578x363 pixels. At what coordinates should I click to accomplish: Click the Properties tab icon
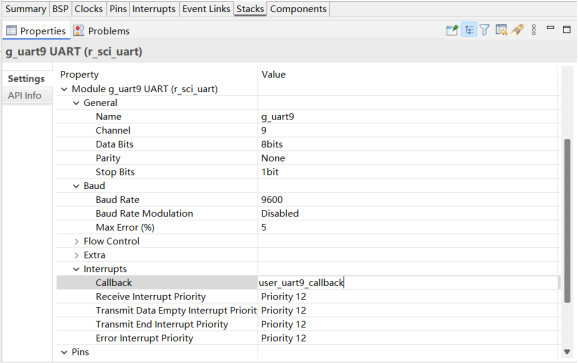pyautogui.click(x=11, y=31)
